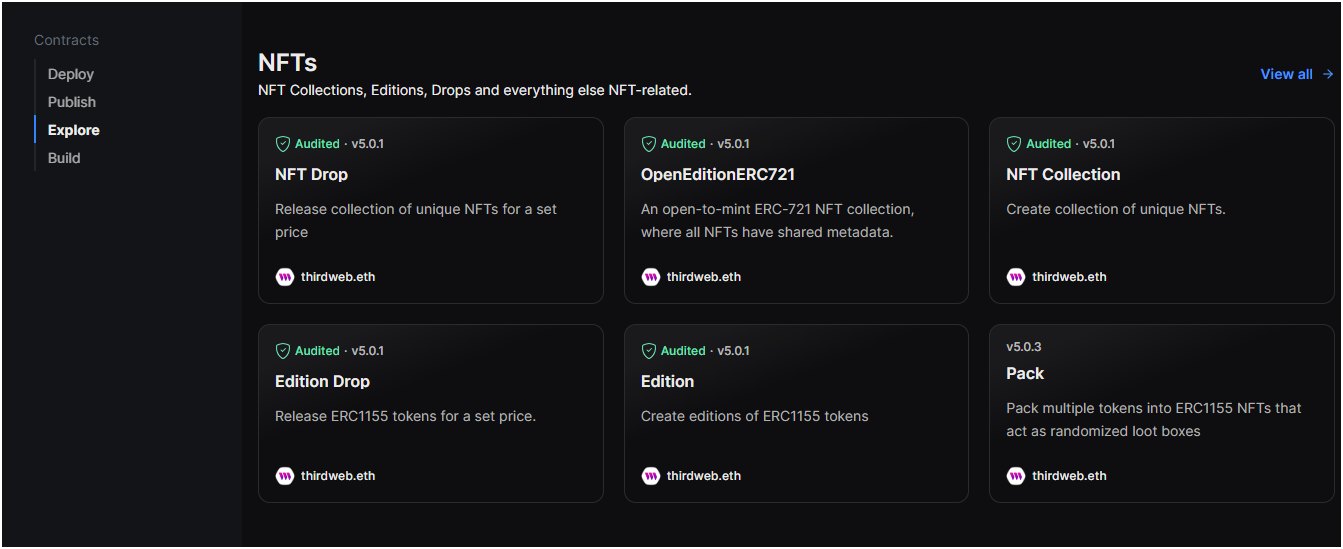
Task: Click thirdweb.eth avatar icon on Pack card
Action: pos(1016,476)
